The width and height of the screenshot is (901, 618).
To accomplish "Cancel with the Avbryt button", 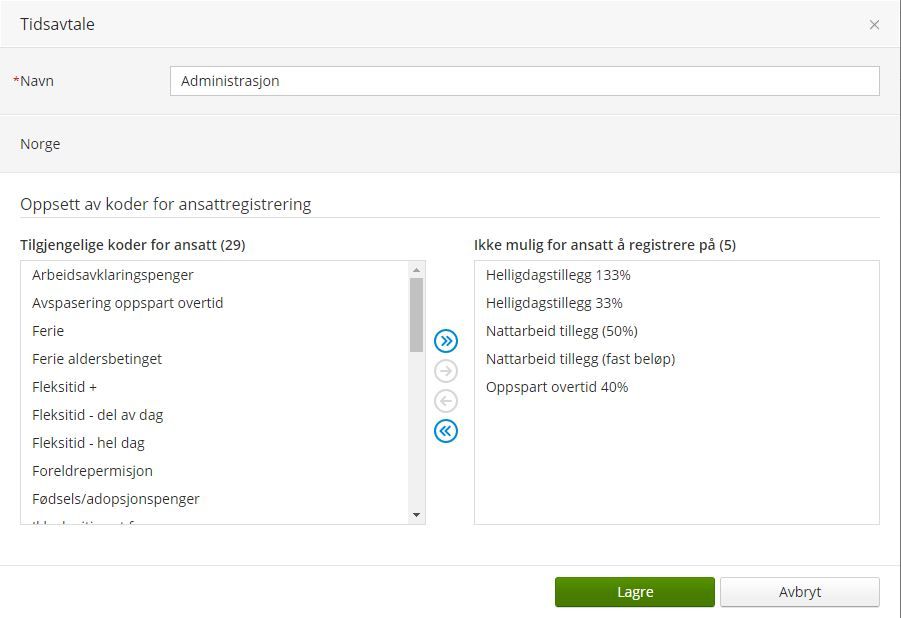I will point(799,592).
